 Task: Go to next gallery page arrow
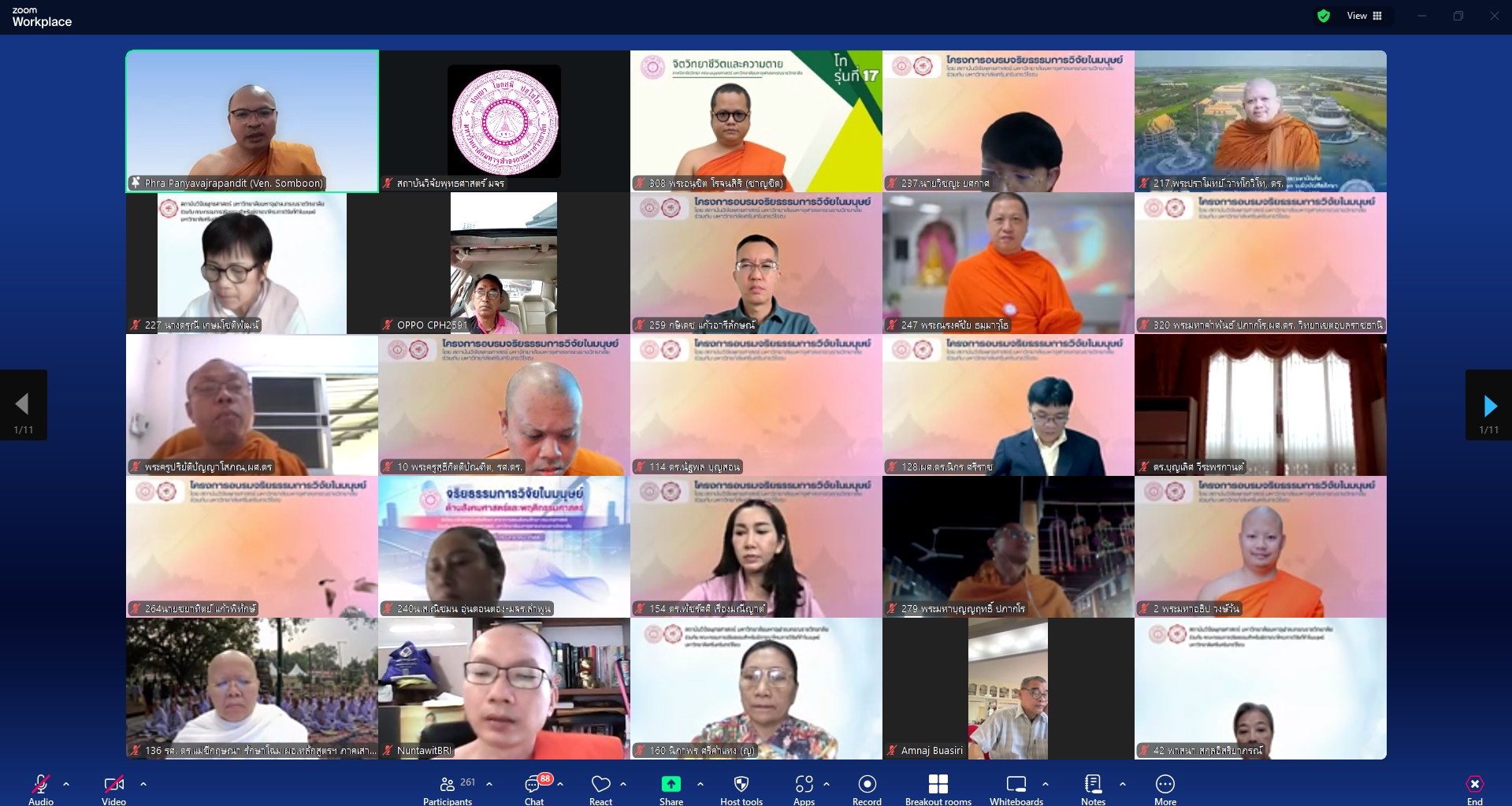click(1488, 406)
